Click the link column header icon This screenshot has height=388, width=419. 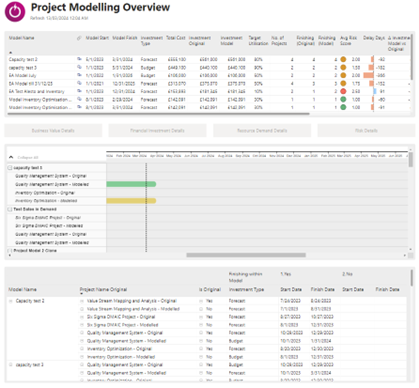pyautogui.click(x=79, y=38)
